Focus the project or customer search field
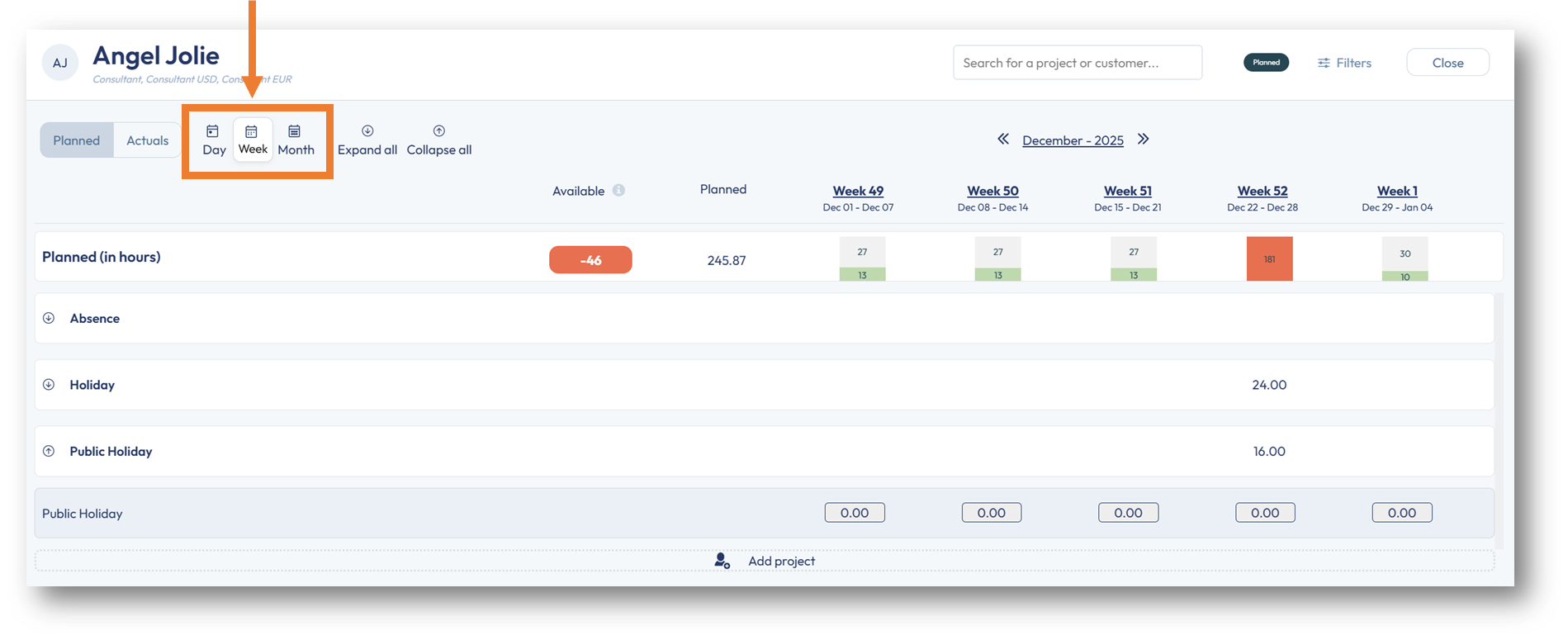This screenshot has height=640, width=1568. coord(1077,63)
